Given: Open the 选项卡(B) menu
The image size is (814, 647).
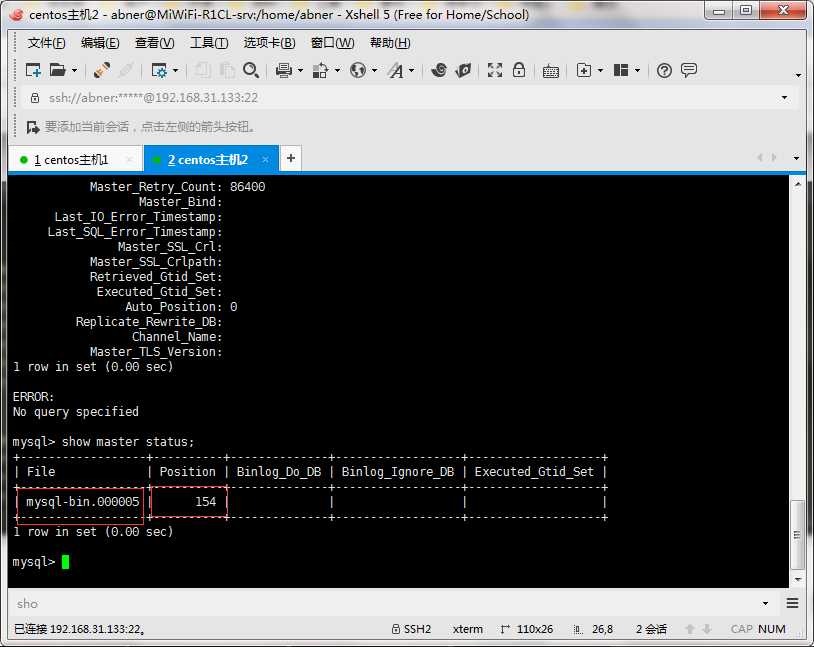Looking at the screenshot, I should (x=269, y=43).
